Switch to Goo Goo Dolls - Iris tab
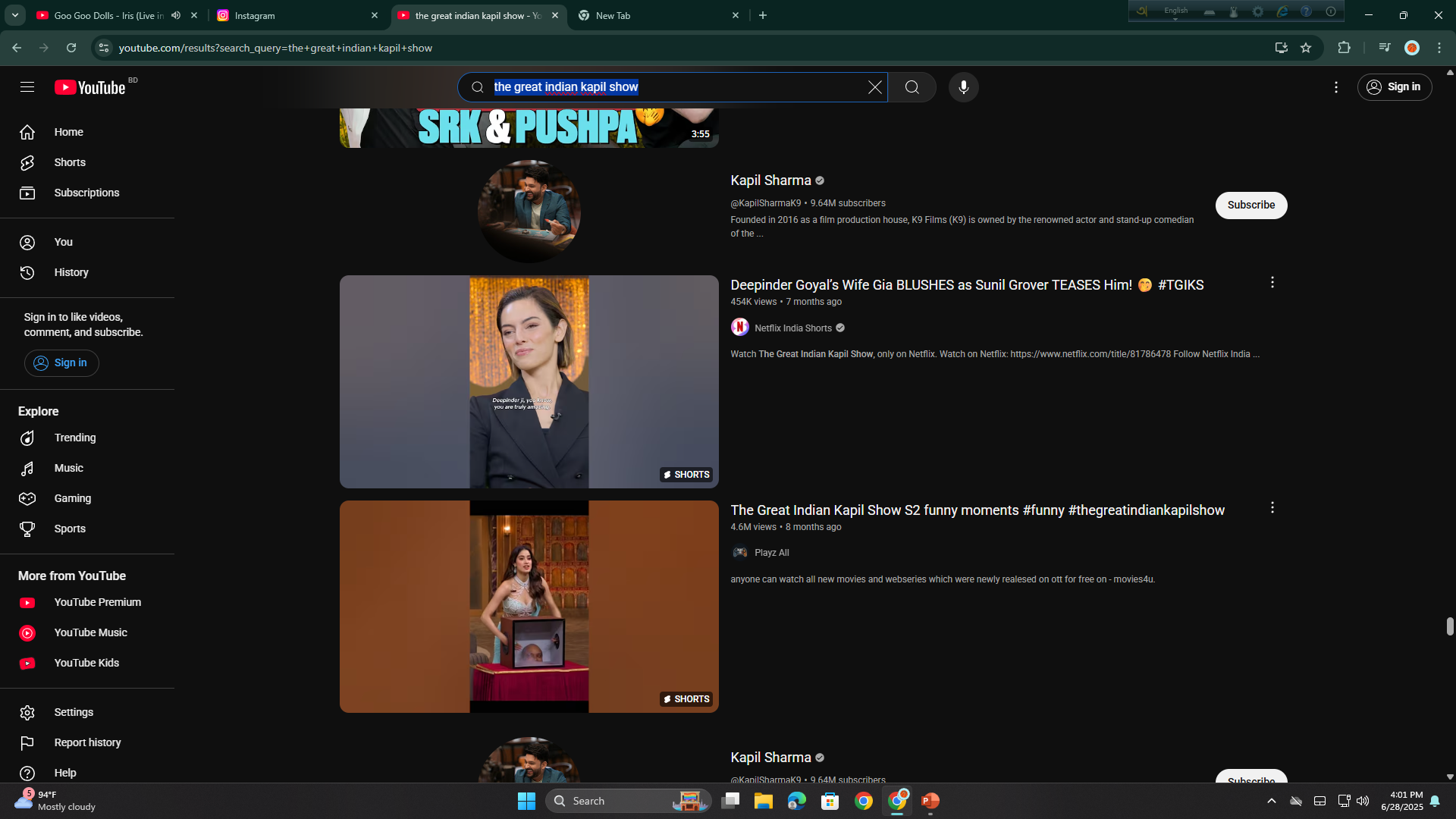This screenshot has width=1456, height=819. click(x=106, y=15)
